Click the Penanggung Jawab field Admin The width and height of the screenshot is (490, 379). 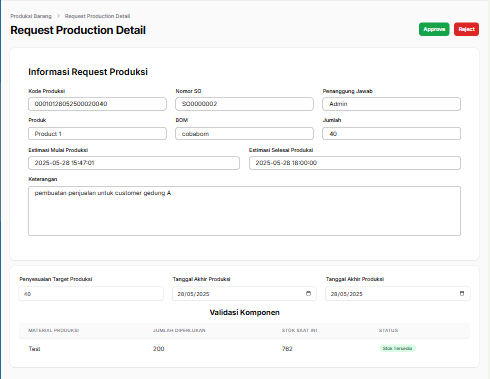point(391,104)
